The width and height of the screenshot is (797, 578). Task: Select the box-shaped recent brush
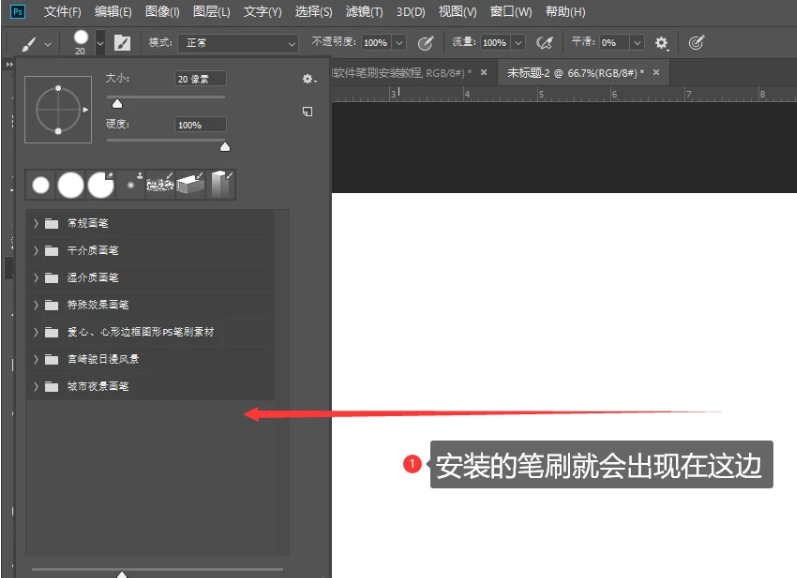point(190,185)
